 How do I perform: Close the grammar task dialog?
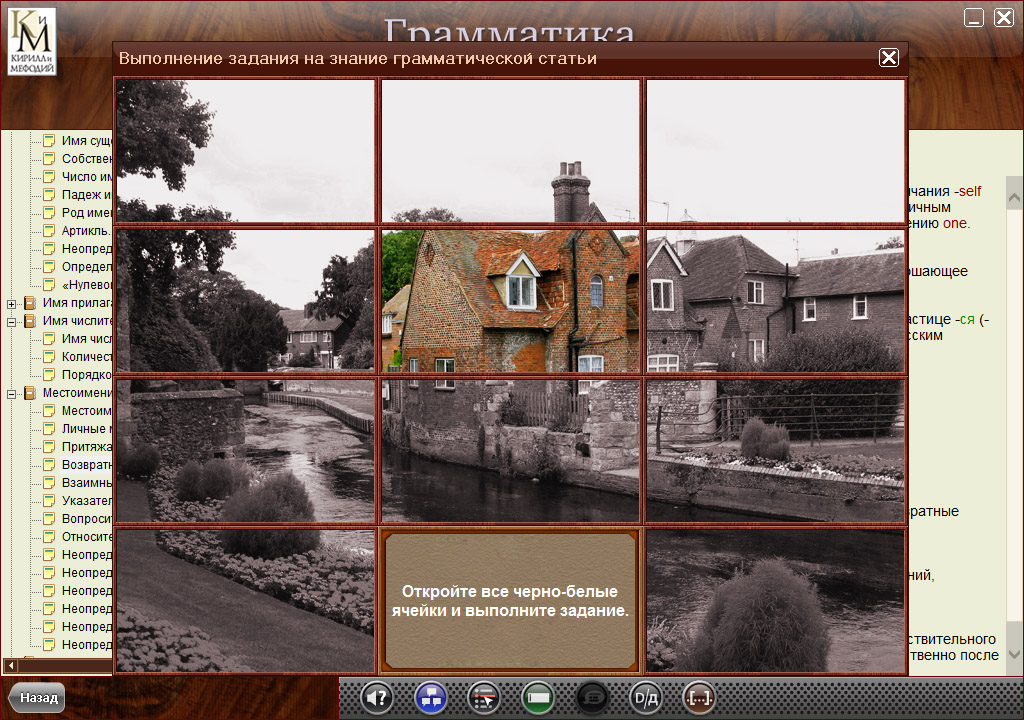pyautogui.click(x=889, y=58)
